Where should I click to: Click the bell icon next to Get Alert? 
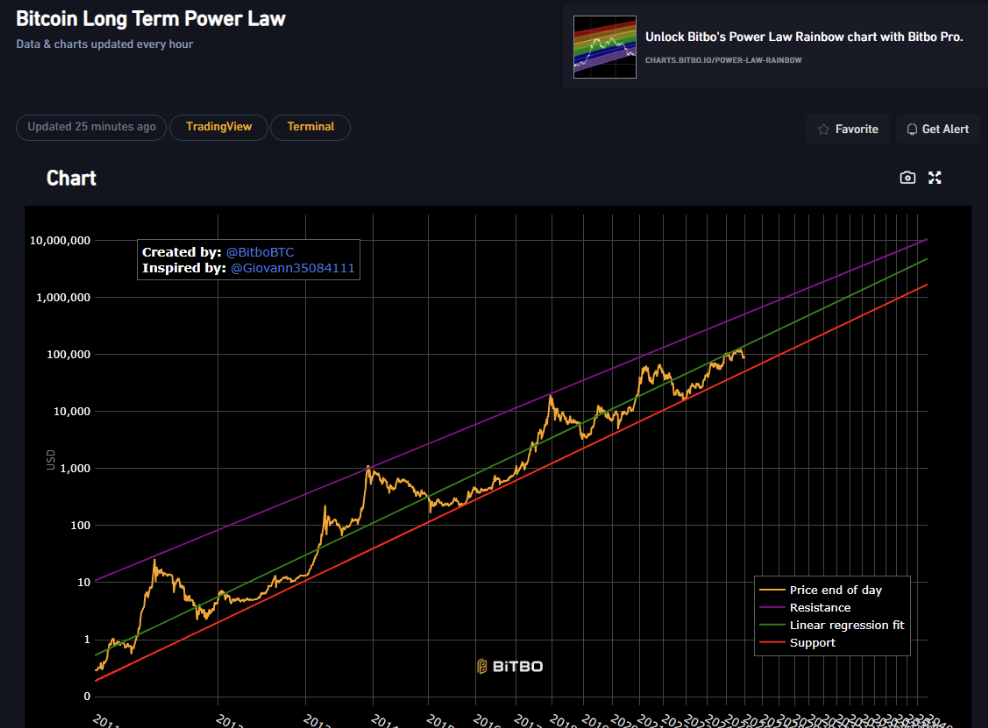coord(912,129)
